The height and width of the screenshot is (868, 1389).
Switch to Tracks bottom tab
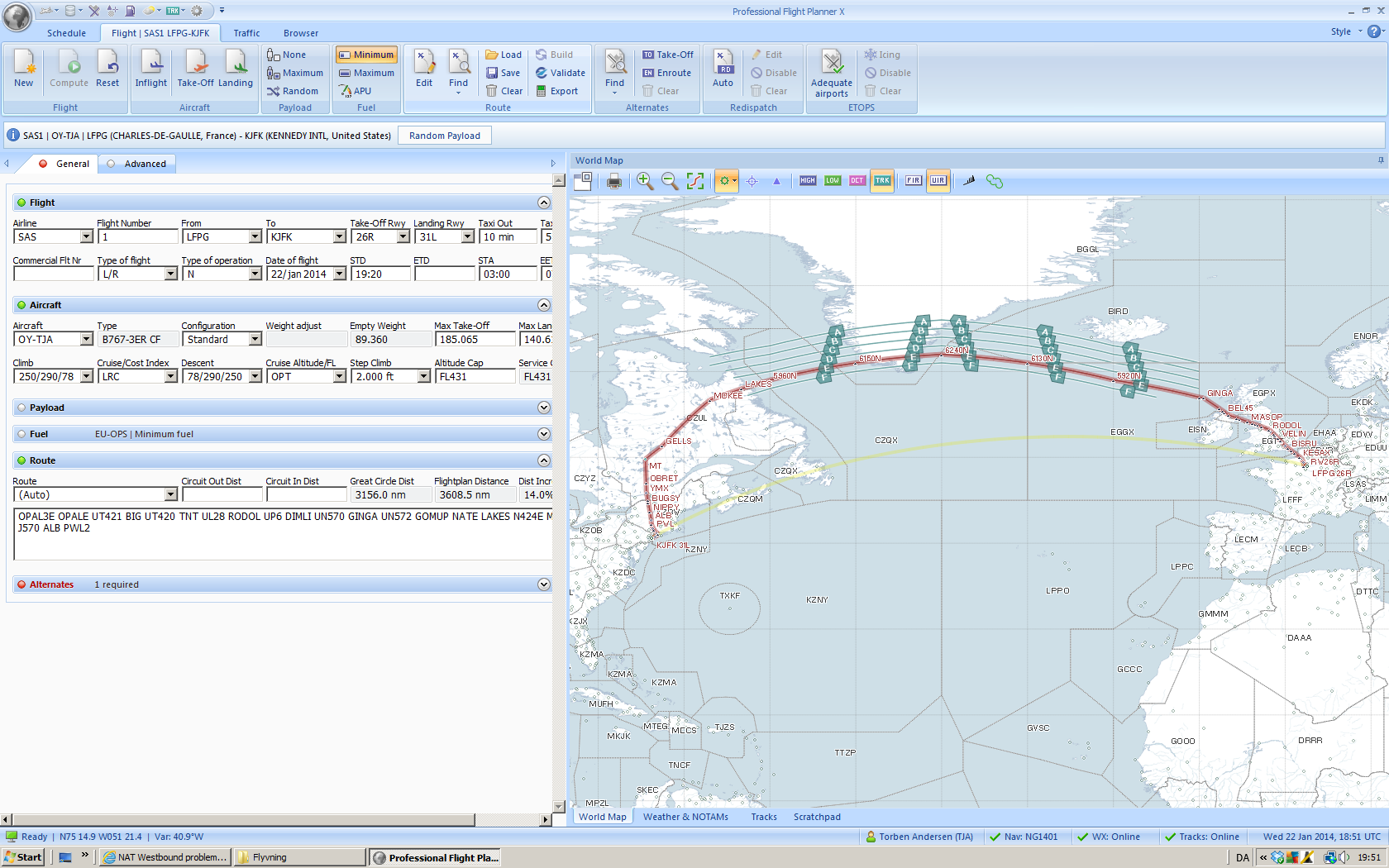[764, 817]
